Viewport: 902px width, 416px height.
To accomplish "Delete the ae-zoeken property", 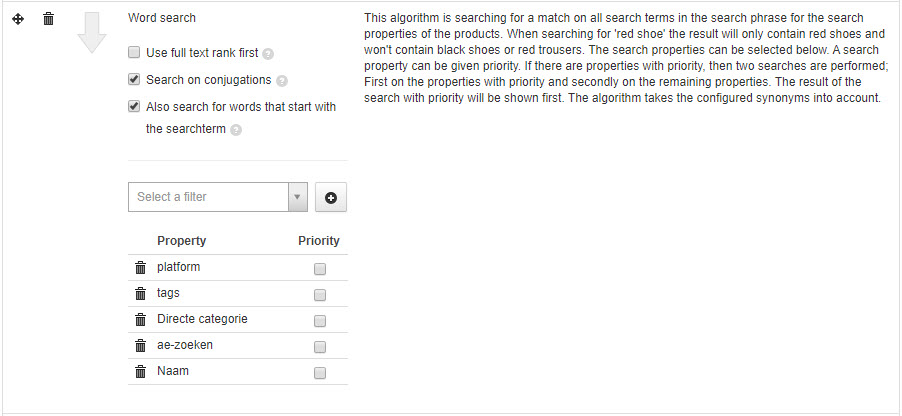I will (x=140, y=345).
